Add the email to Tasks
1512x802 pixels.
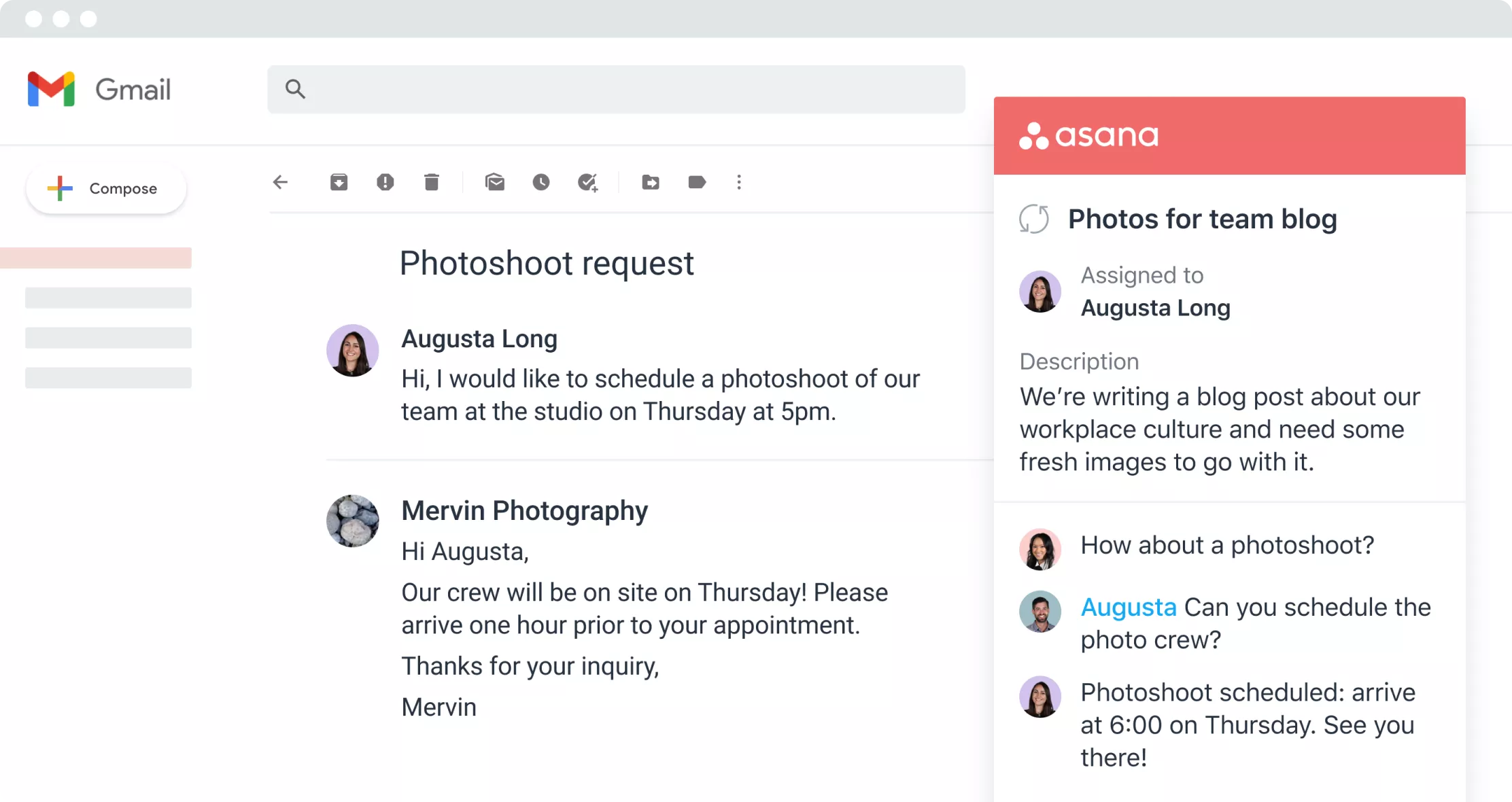587,182
